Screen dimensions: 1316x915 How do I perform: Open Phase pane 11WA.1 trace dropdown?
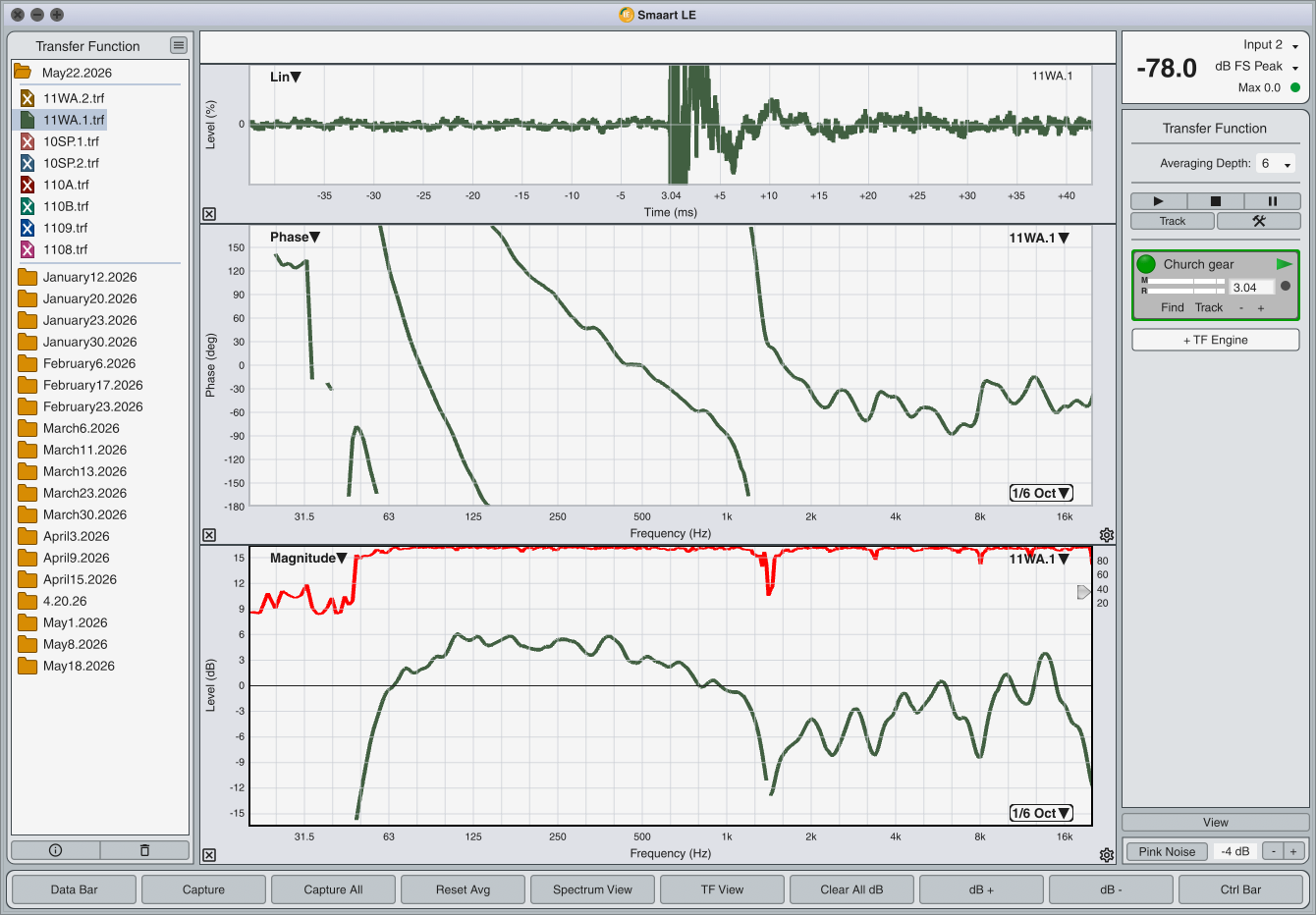(1039, 238)
